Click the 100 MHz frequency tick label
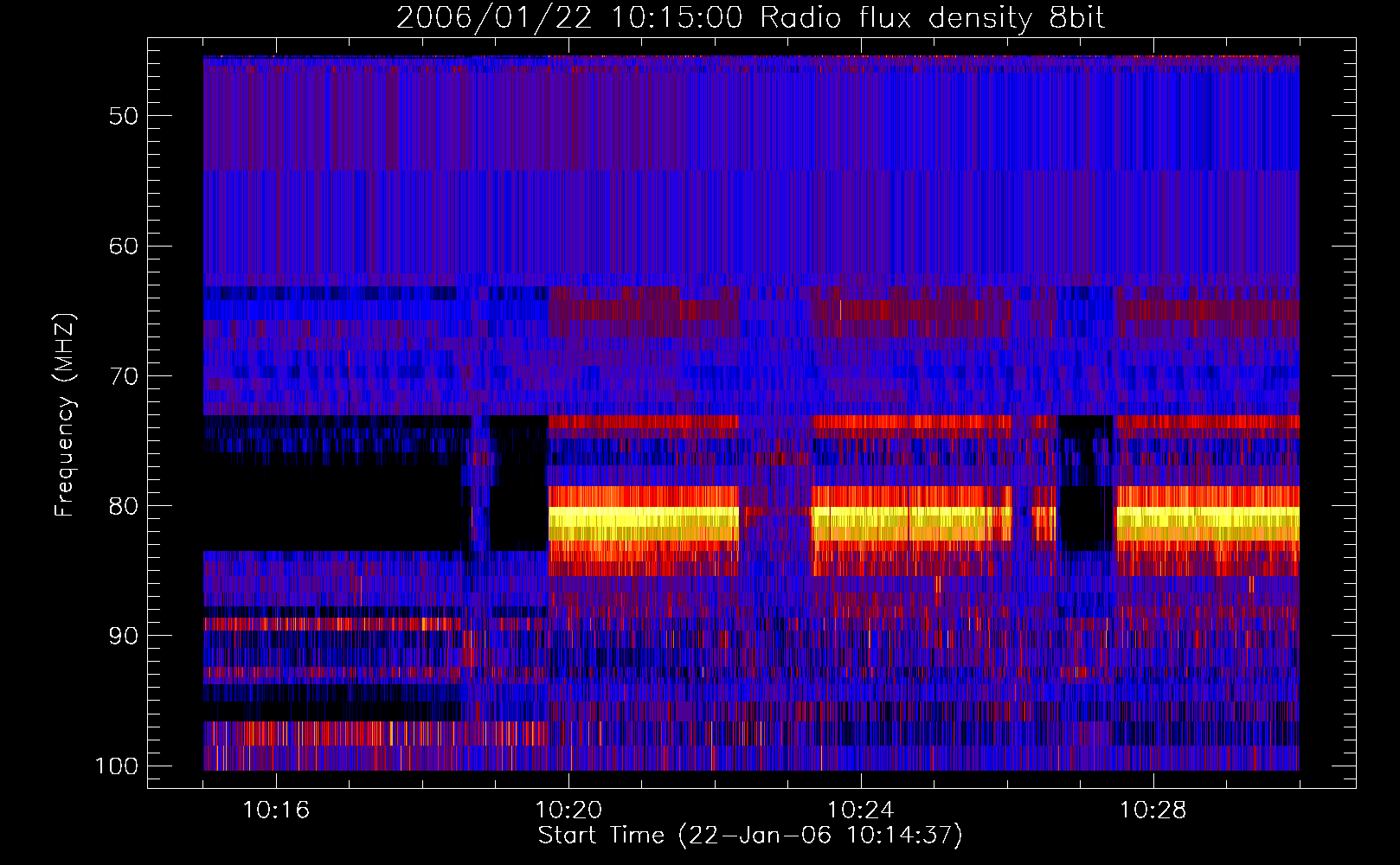 point(116,766)
